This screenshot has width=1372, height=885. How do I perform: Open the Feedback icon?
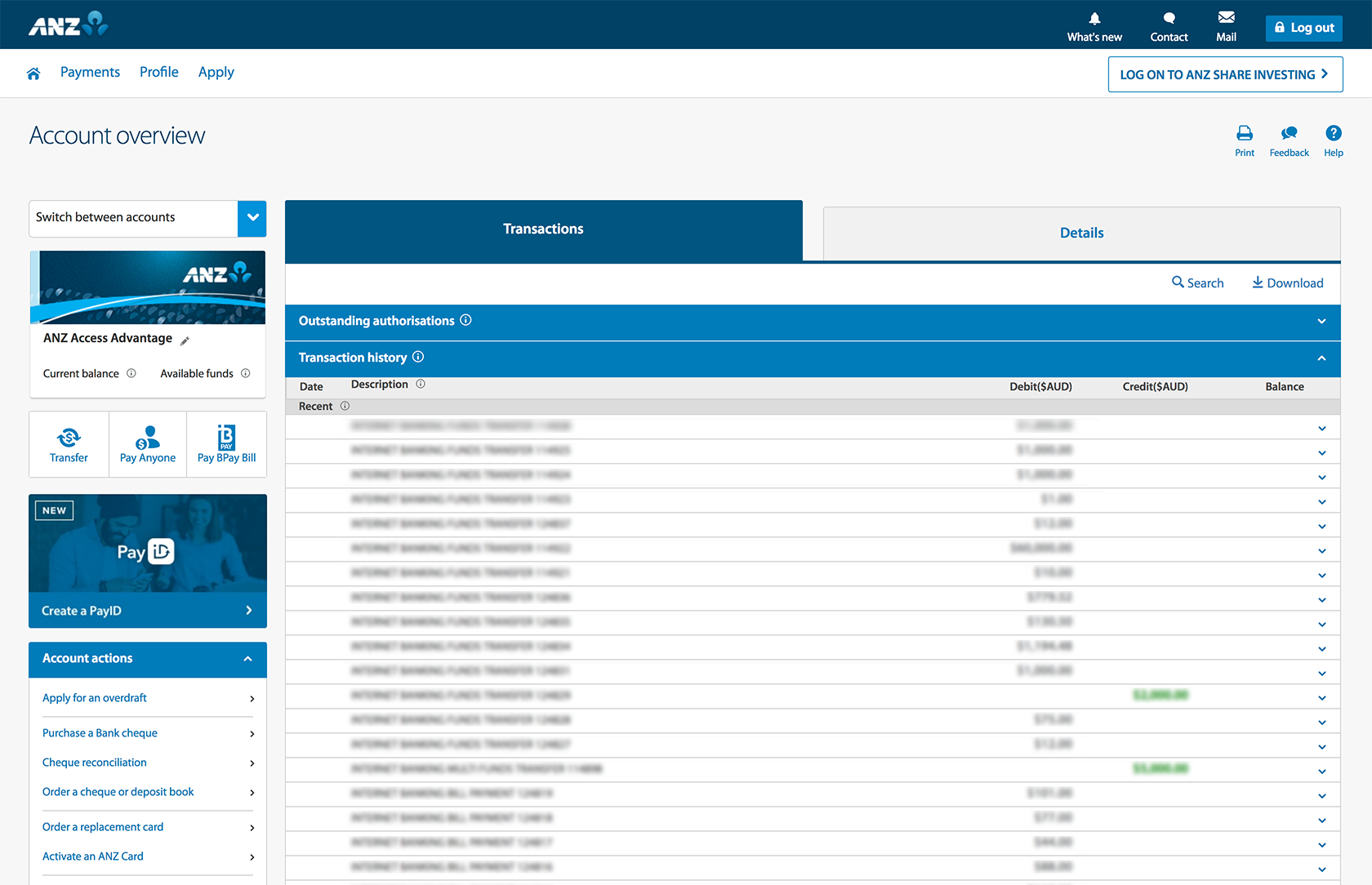pos(1289,132)
